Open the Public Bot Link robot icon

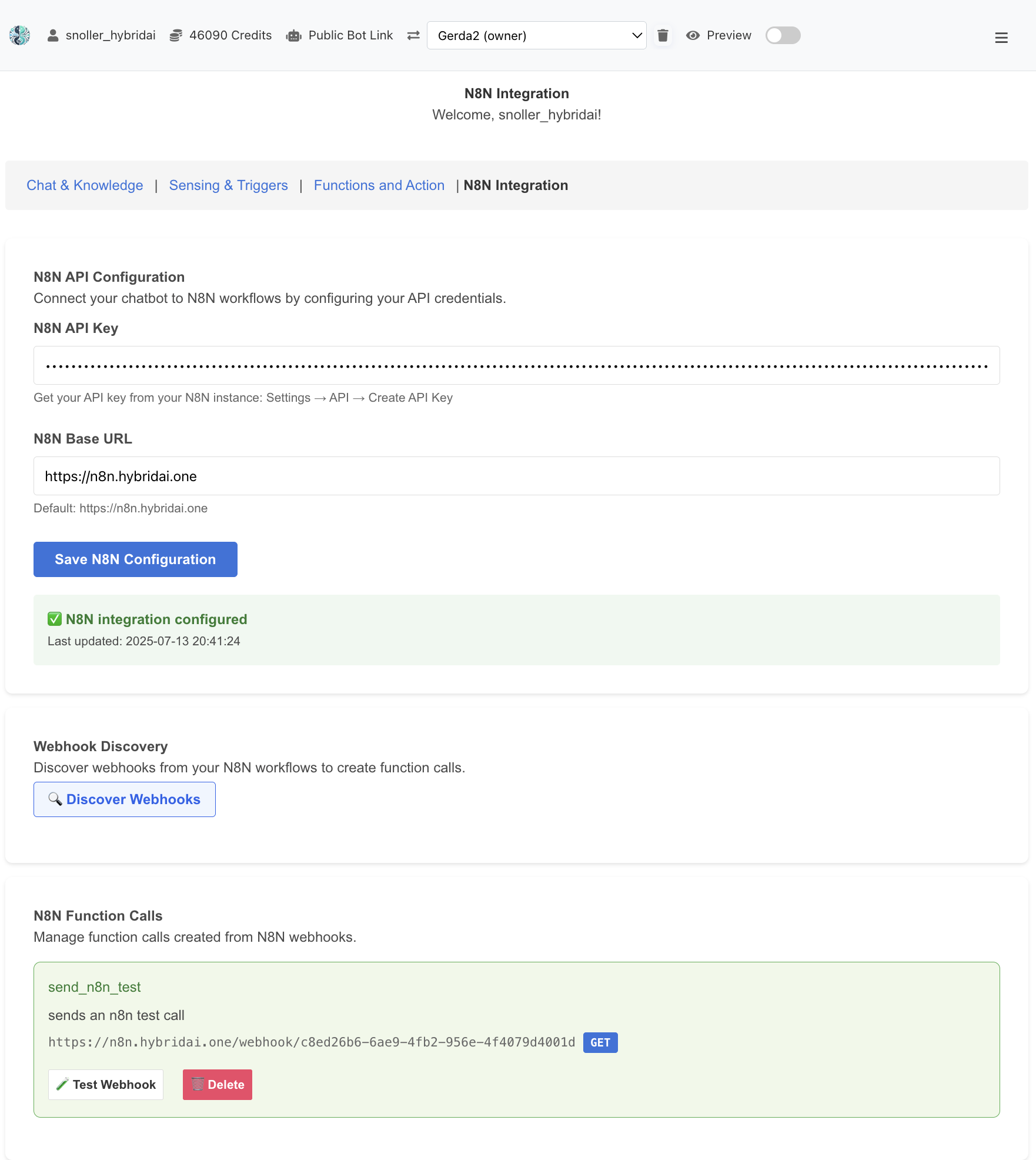click(293, 35)
